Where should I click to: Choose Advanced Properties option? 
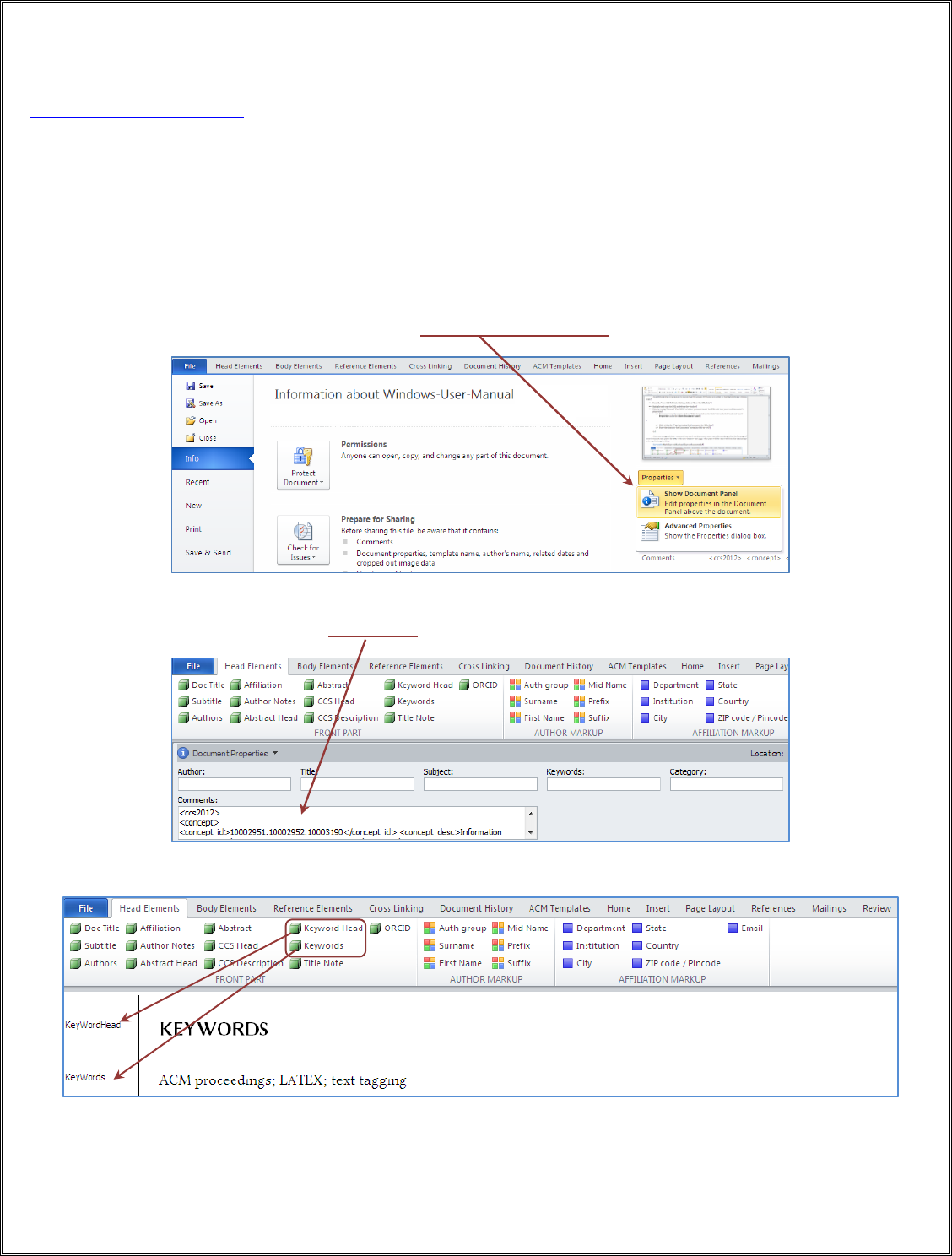coord(709,531)
